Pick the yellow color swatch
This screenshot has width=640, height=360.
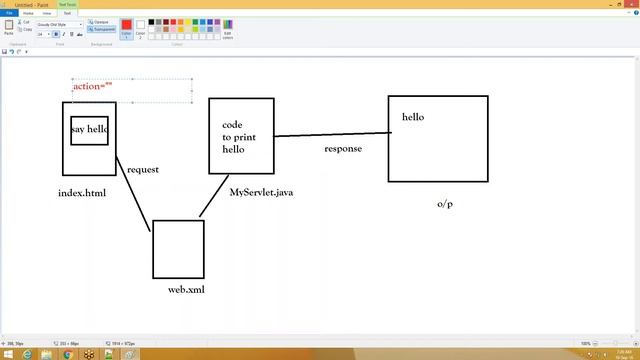pos(188,22)
